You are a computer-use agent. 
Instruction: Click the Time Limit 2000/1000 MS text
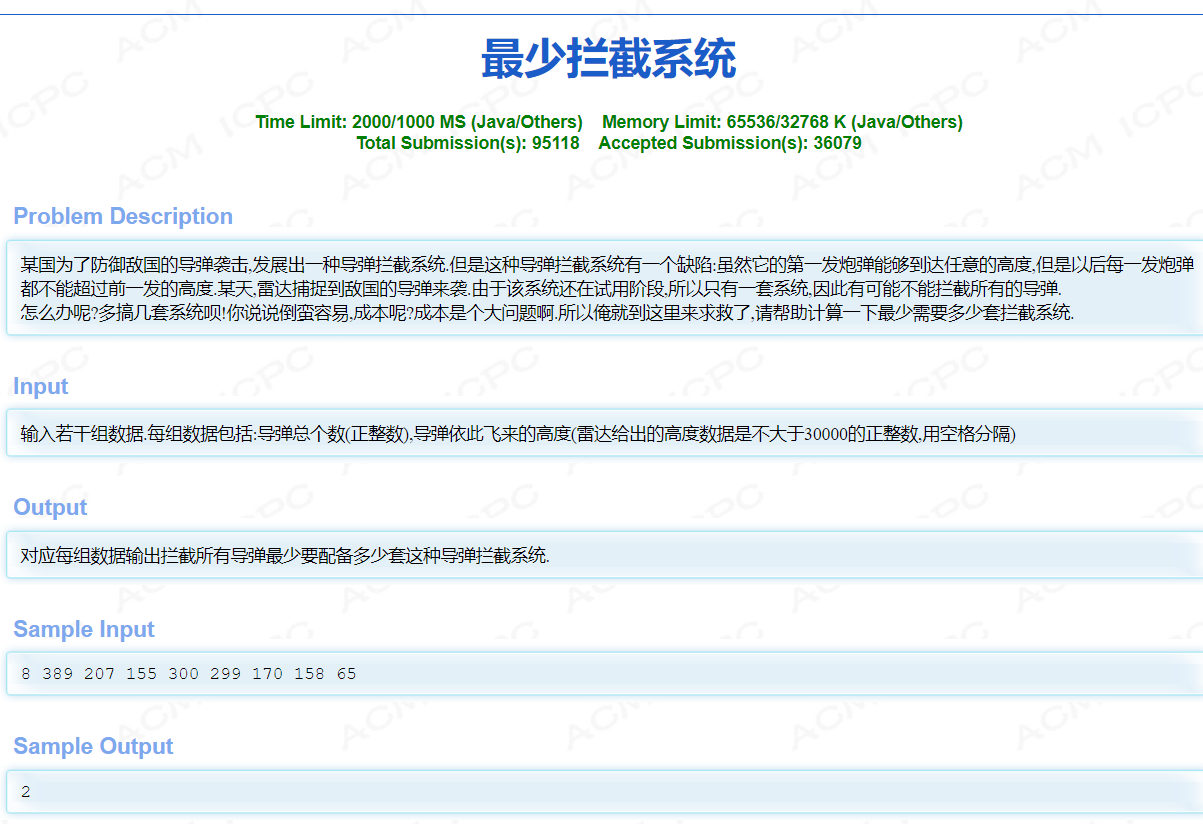(419, 122)
